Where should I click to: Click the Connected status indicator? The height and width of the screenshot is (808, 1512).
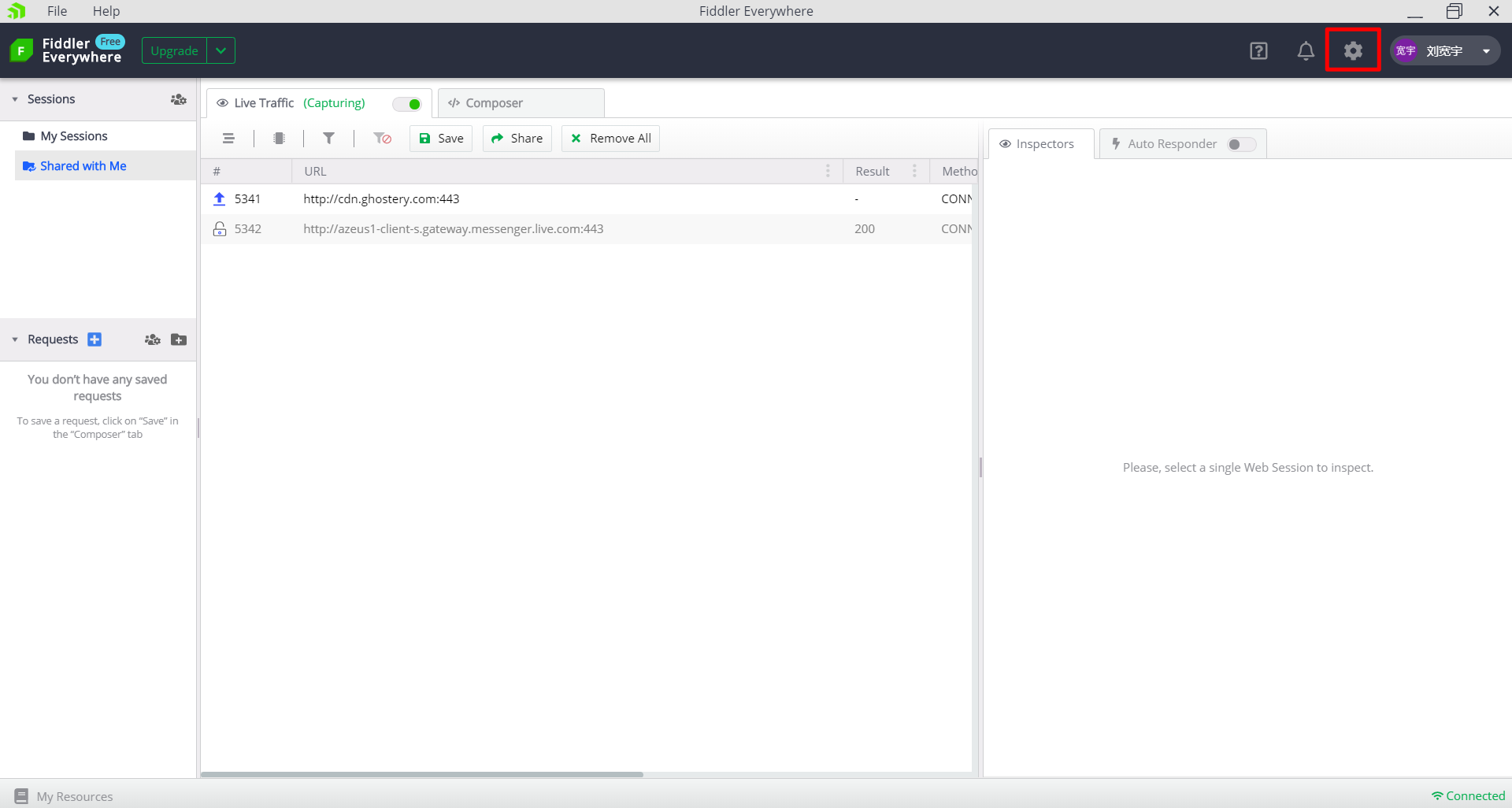click(x=1468, y=796)
